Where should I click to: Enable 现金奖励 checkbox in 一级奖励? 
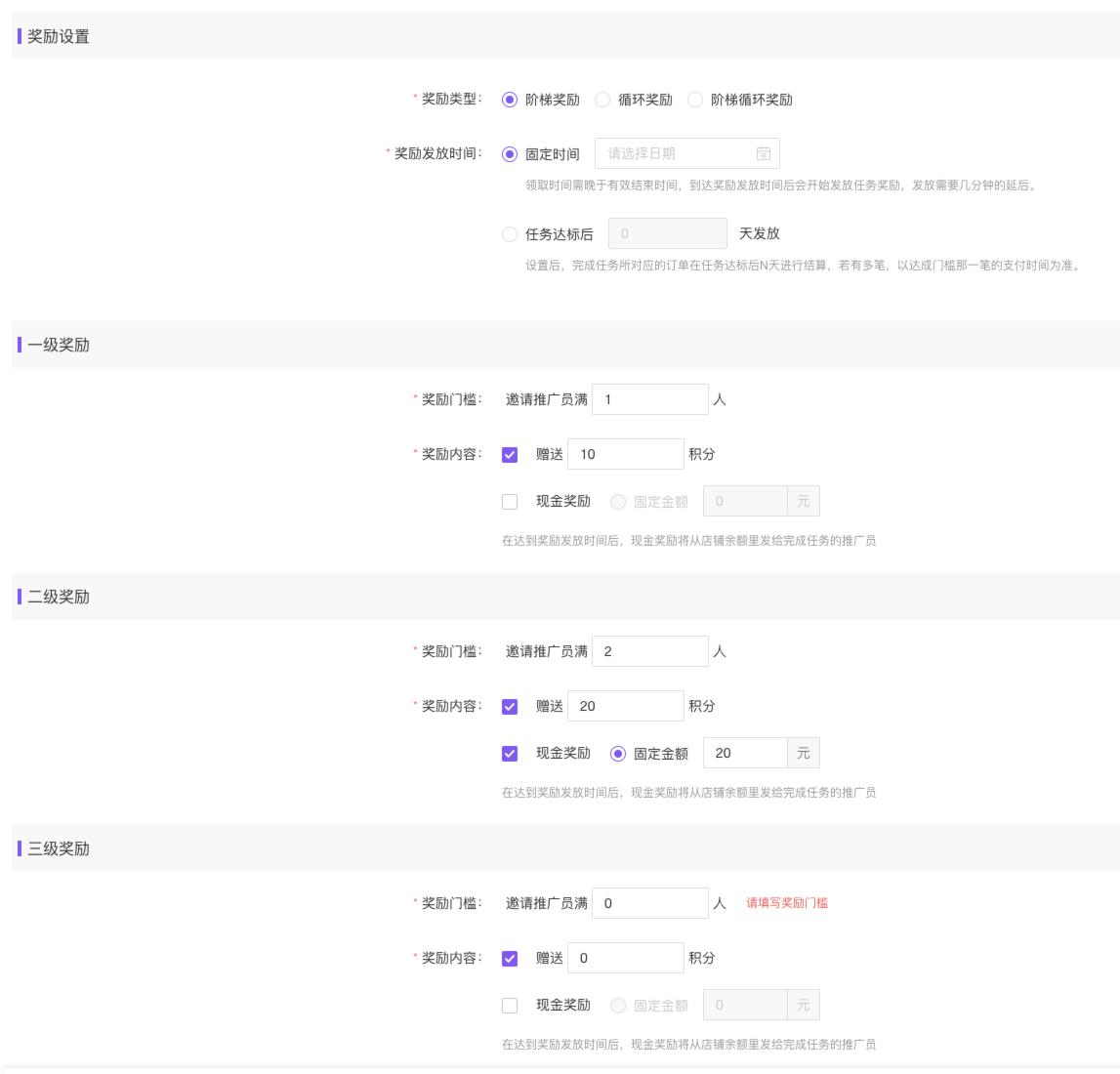click(x=510, y=502)
